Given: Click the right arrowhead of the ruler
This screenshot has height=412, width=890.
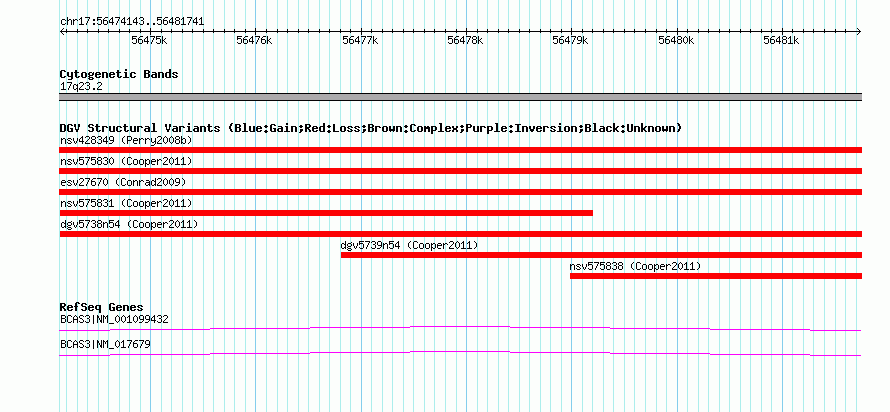Looking at the screenshot, I should (859, 31).
